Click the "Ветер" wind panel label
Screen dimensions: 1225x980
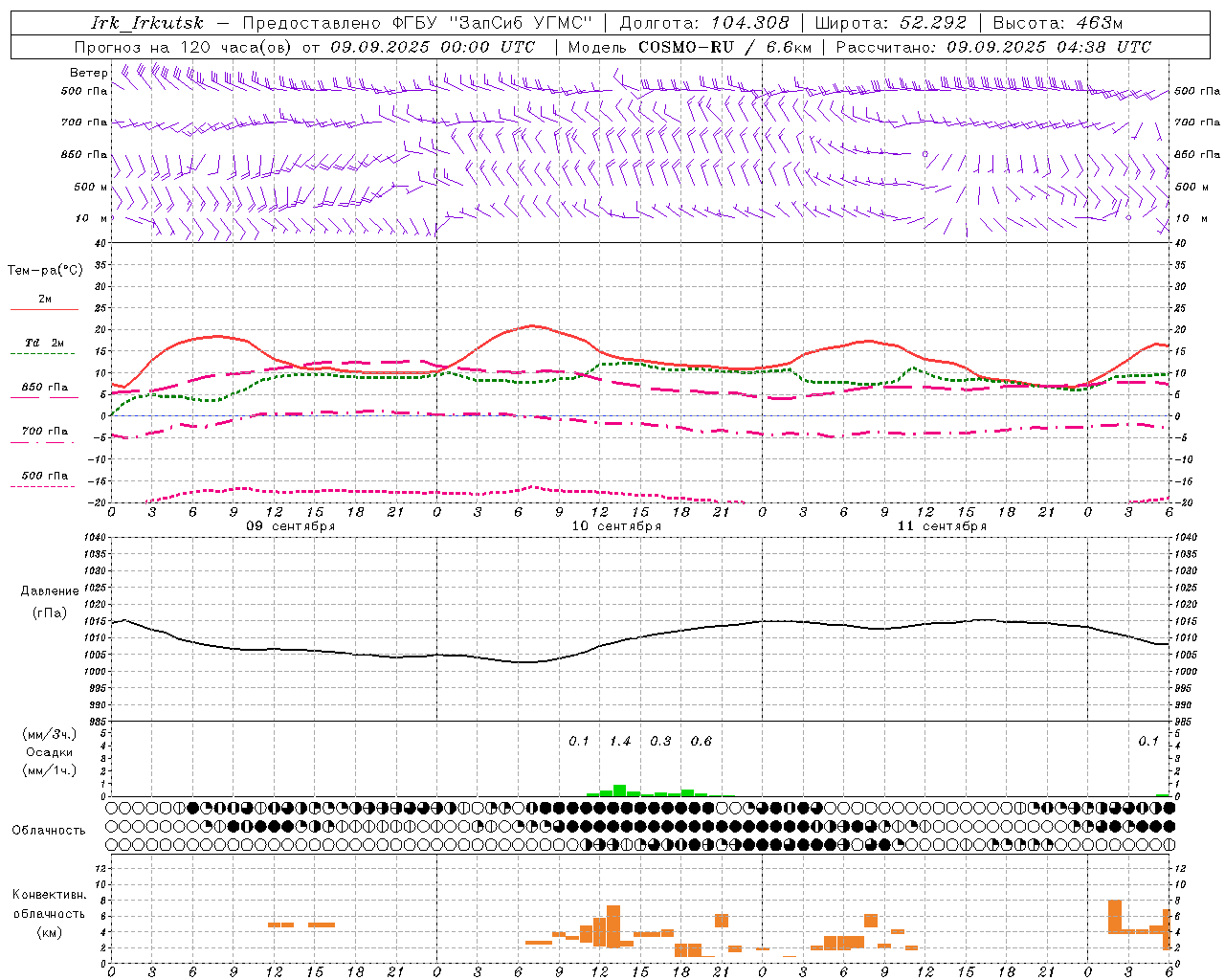click(89, 73)
